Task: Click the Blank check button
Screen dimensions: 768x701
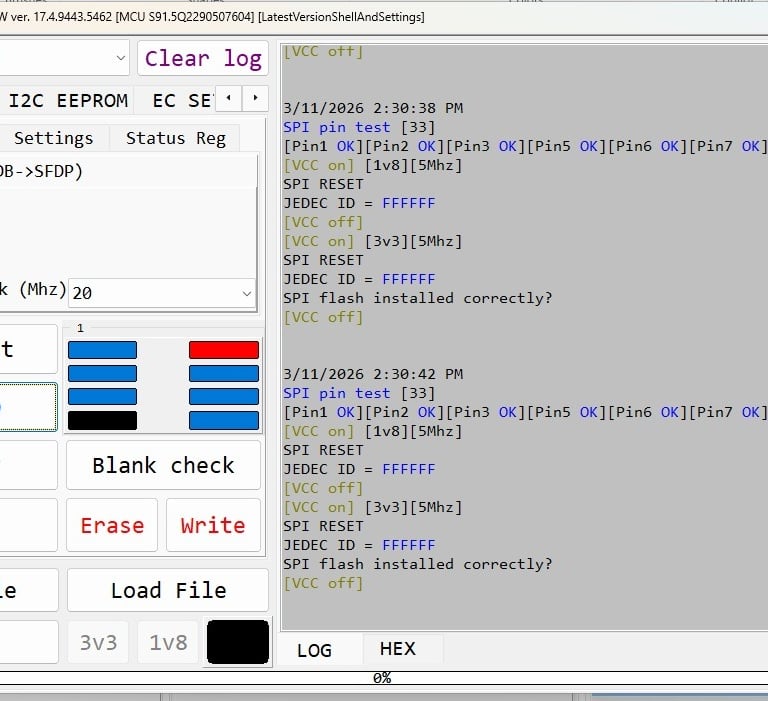Action: point(164,465)
